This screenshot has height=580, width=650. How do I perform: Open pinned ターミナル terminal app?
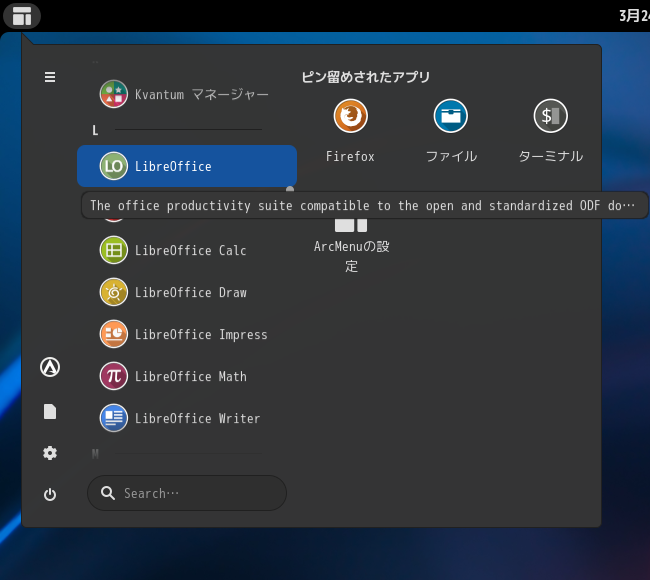(551, 131)
